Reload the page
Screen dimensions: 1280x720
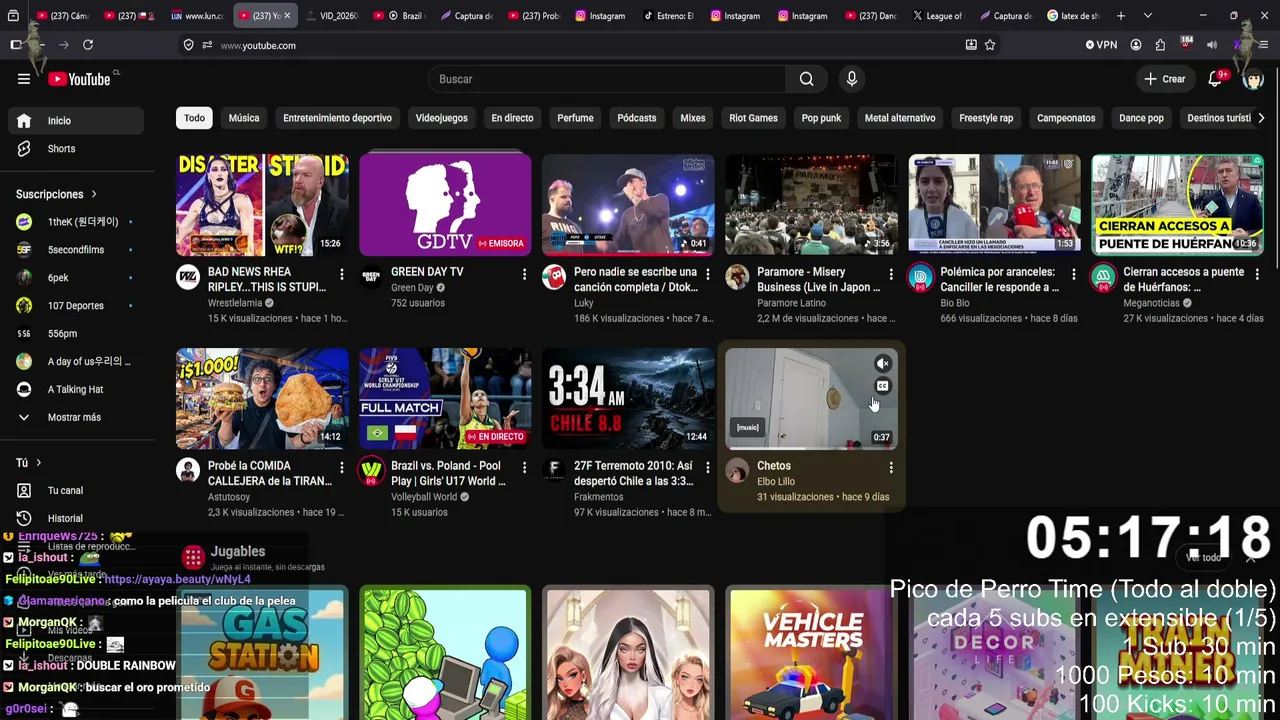coord(88,45)
